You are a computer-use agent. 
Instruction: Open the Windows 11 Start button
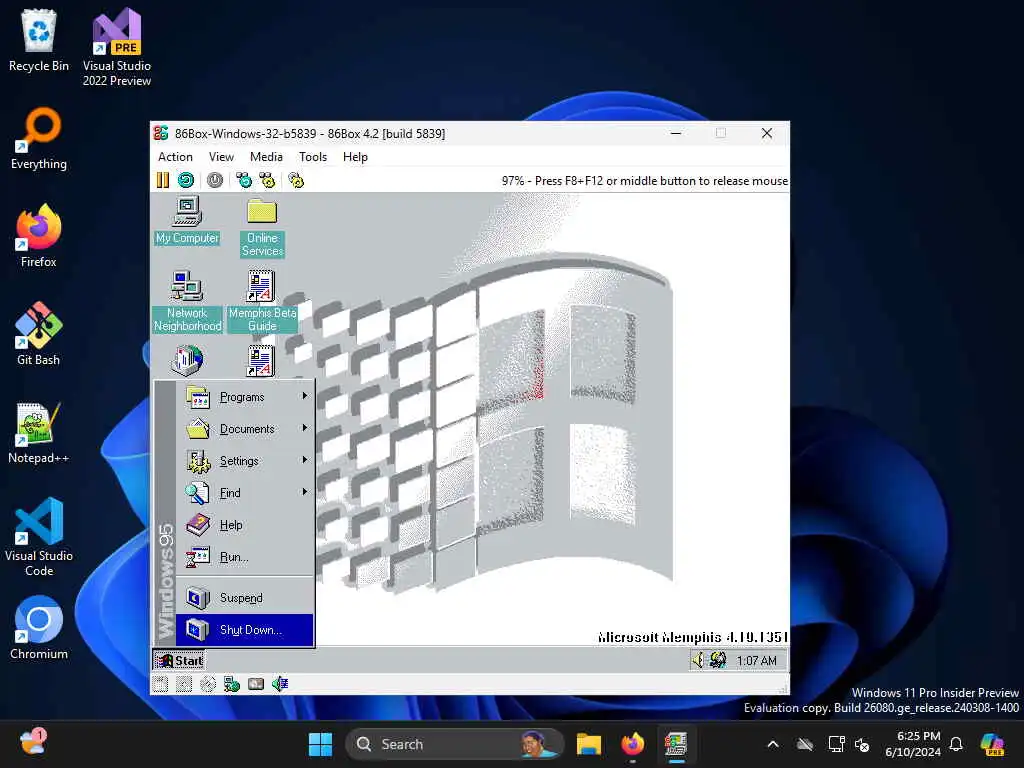pyautogui.click(x=320, y=744)
